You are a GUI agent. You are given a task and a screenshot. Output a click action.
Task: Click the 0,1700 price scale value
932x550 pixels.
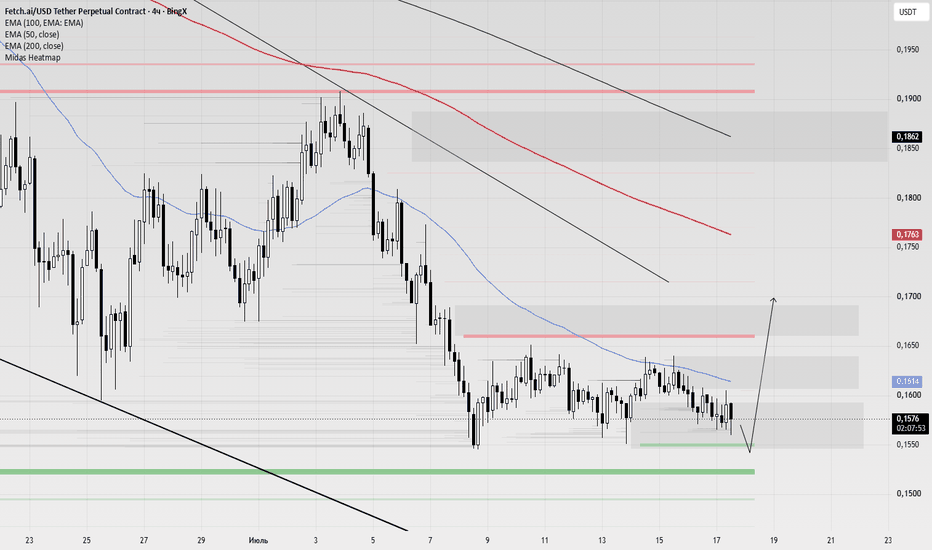(x=908, y=296)
